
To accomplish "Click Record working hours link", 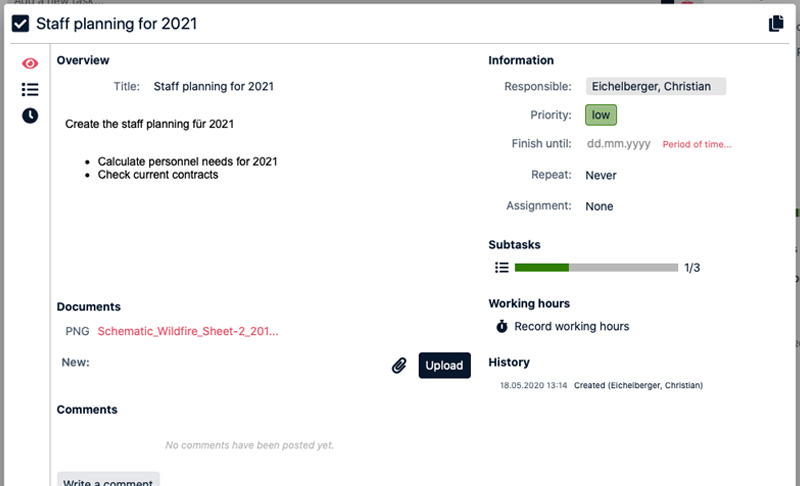I will [572, 326].
